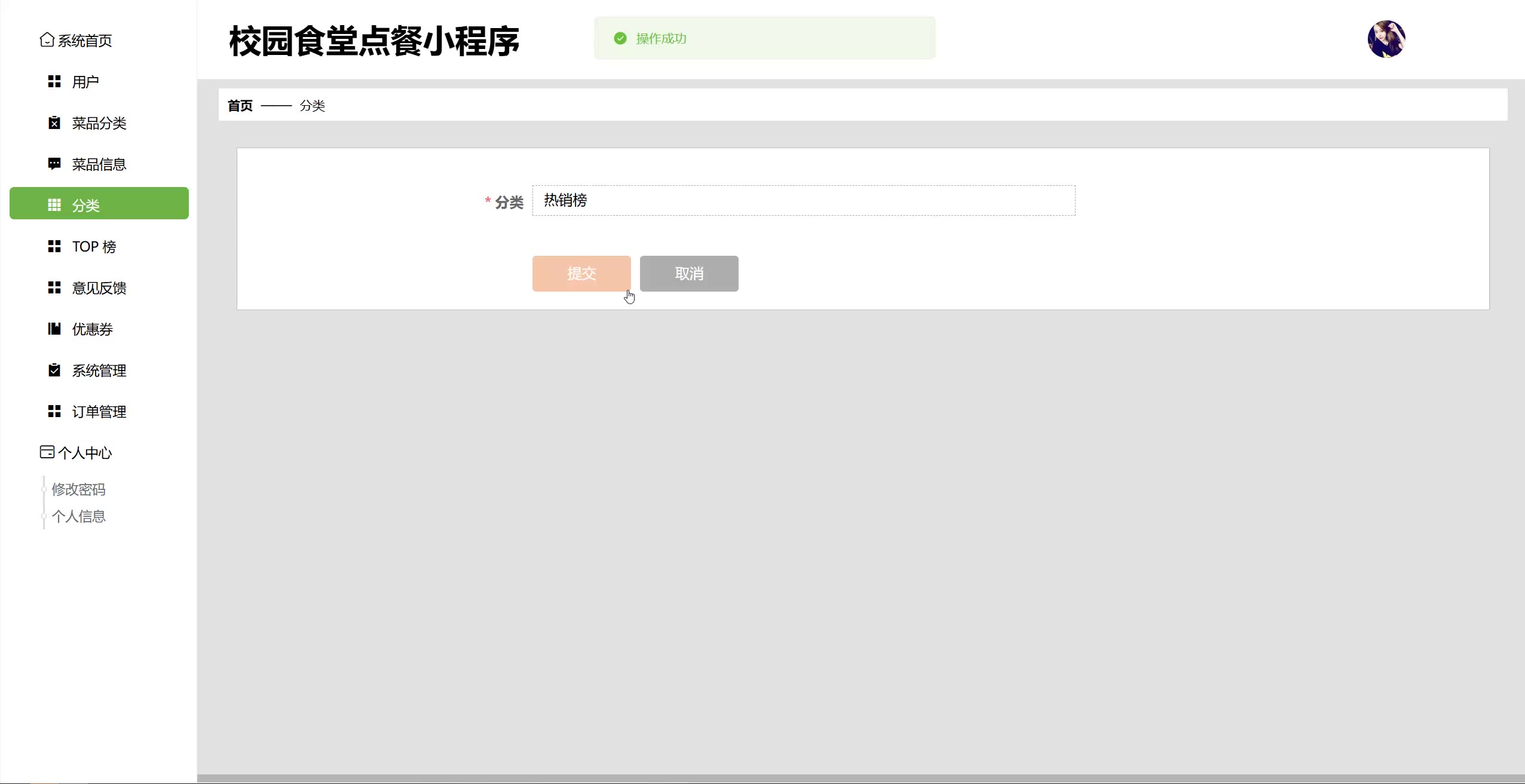The image size is (1525, 784).
Task: Expand the 个人中心 section
Action: pos(85,453)
